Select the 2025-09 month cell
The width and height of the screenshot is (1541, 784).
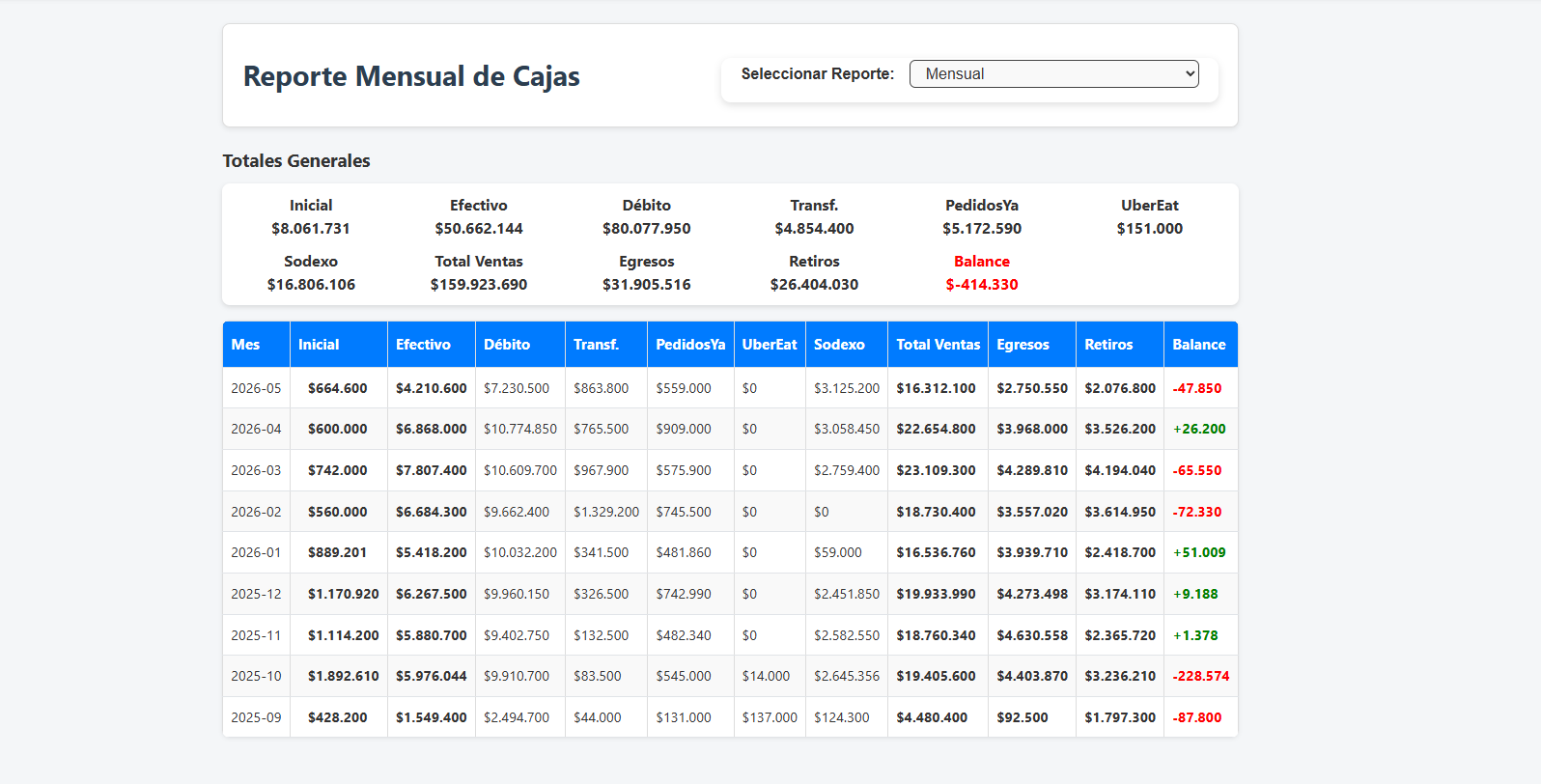pyautogui.click(x=256, y=717)
